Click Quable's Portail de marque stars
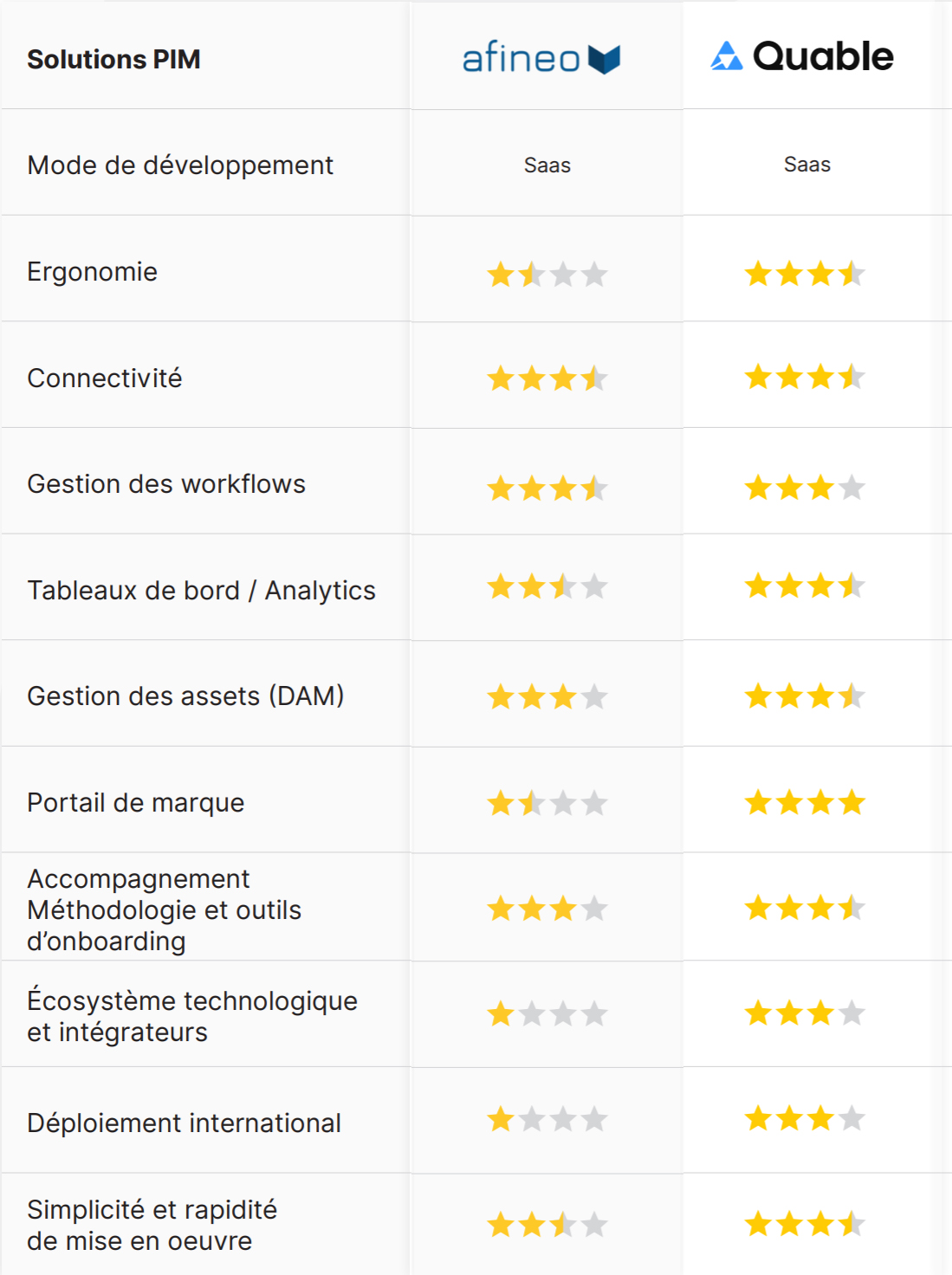Viewport: 952px width, 1275px height. [805, 802]
